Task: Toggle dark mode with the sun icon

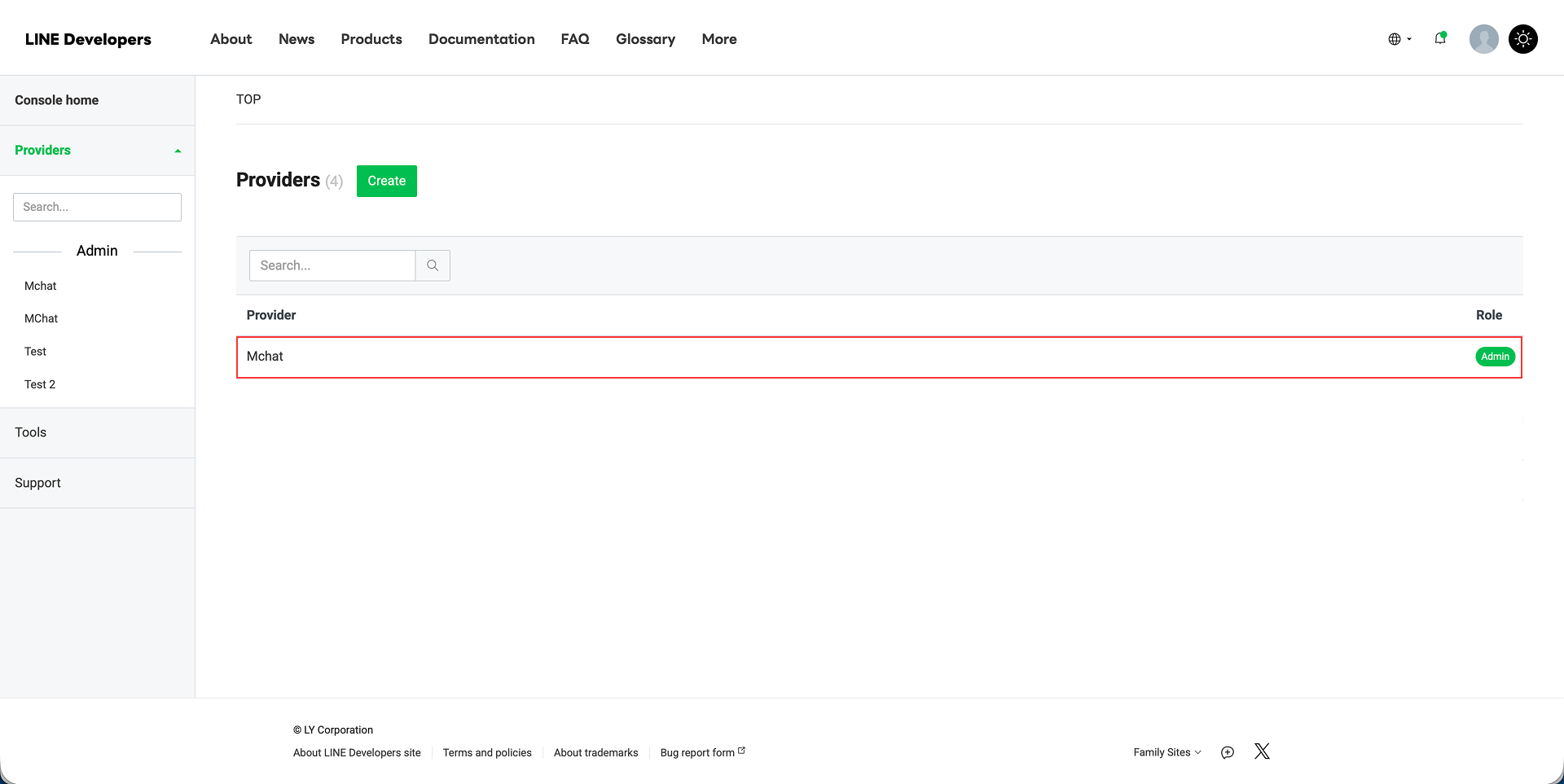Action: [x=1522, y=38]
